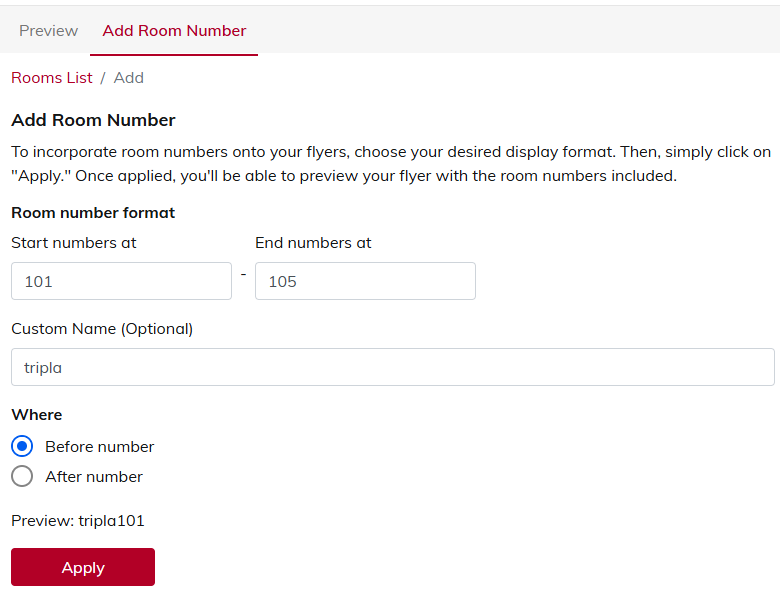
Task: Click the Room number format heading
Action: click(x=93, y=213)
